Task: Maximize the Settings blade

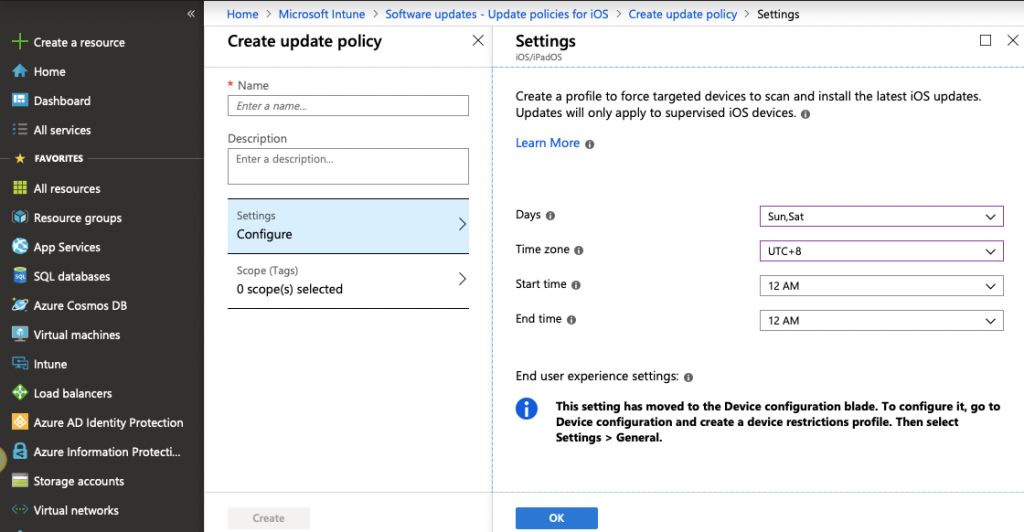Action: click(x=985, y=40)
